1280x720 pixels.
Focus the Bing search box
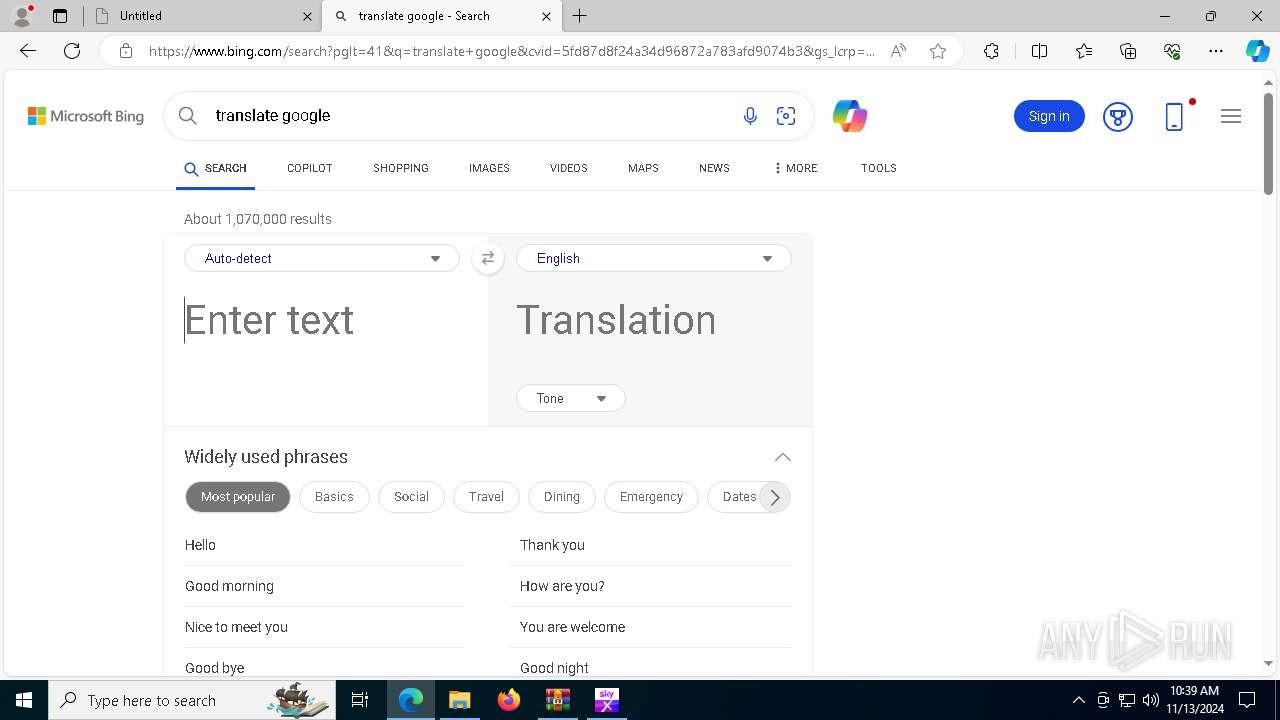coord(470,116)
